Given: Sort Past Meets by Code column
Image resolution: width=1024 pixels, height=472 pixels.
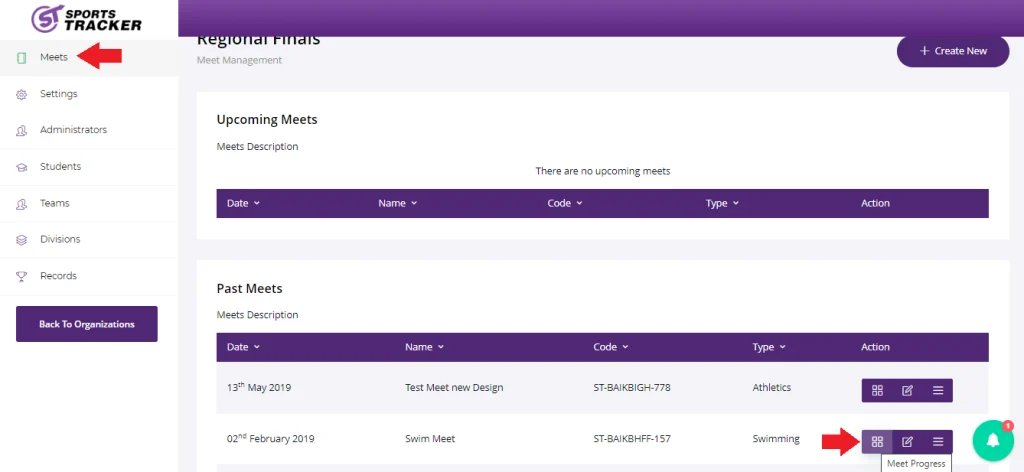Looking at the screenshot, I should click(612, 347).
